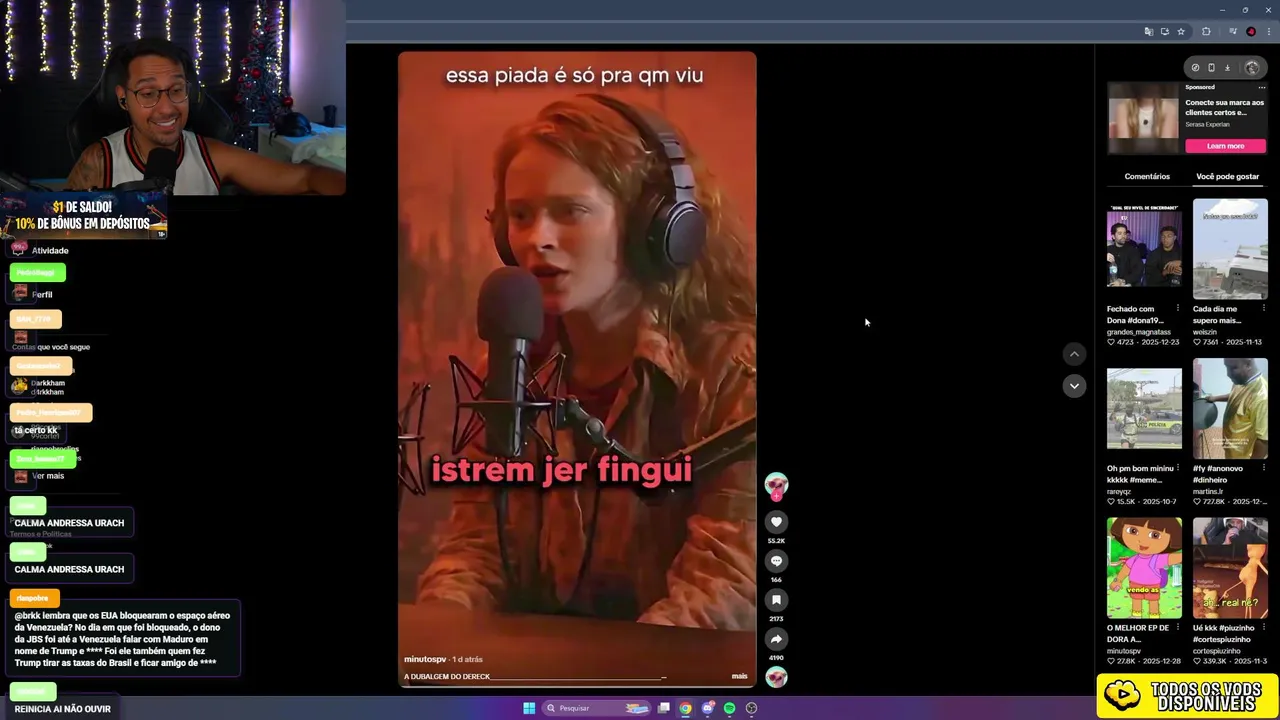The width and height of the screenshot is (1280, 720).
Task: Click the sponsored ad image thumbnail
Action: point(1143,118)
